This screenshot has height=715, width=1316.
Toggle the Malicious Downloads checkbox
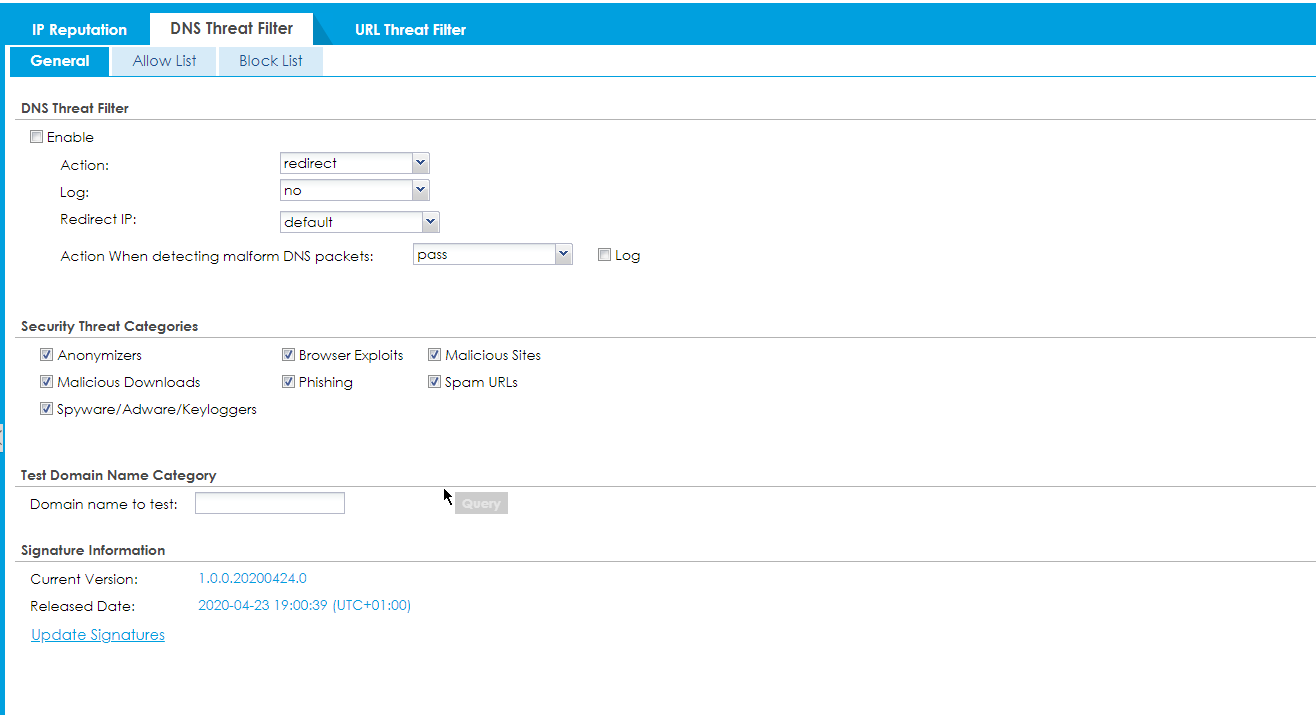point(46,382)
